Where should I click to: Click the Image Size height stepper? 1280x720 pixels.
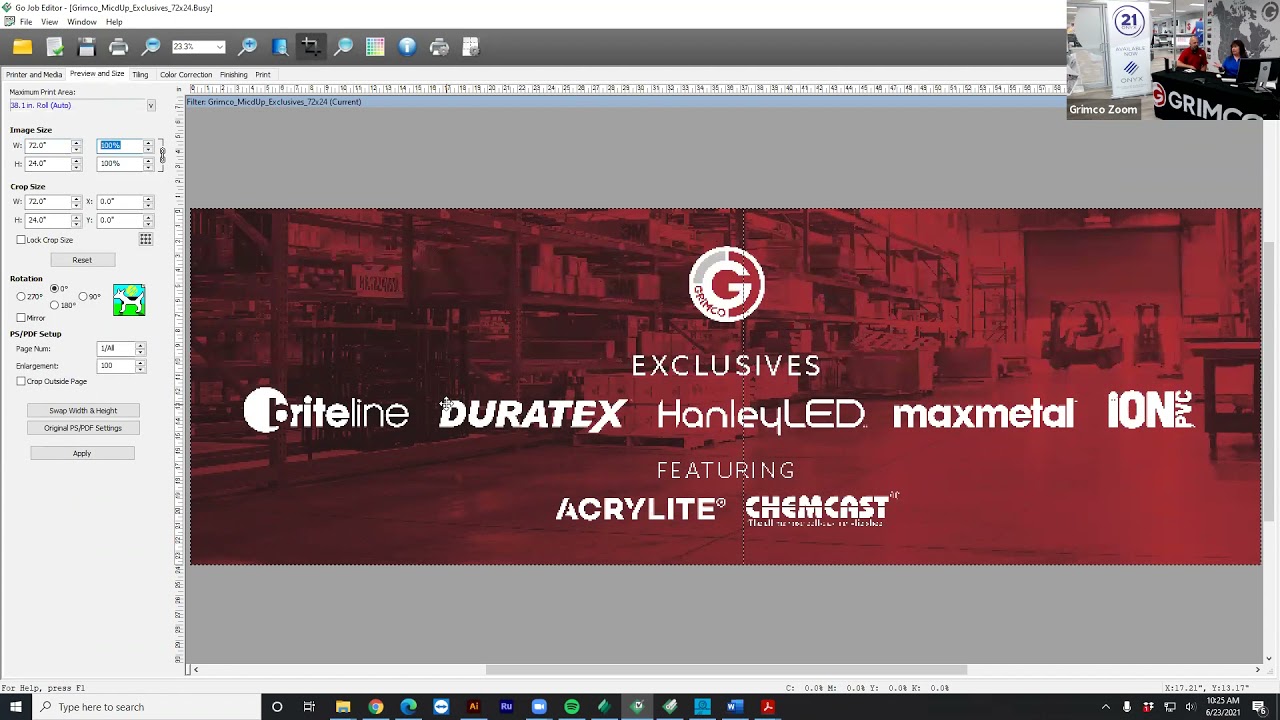[76, 164]
